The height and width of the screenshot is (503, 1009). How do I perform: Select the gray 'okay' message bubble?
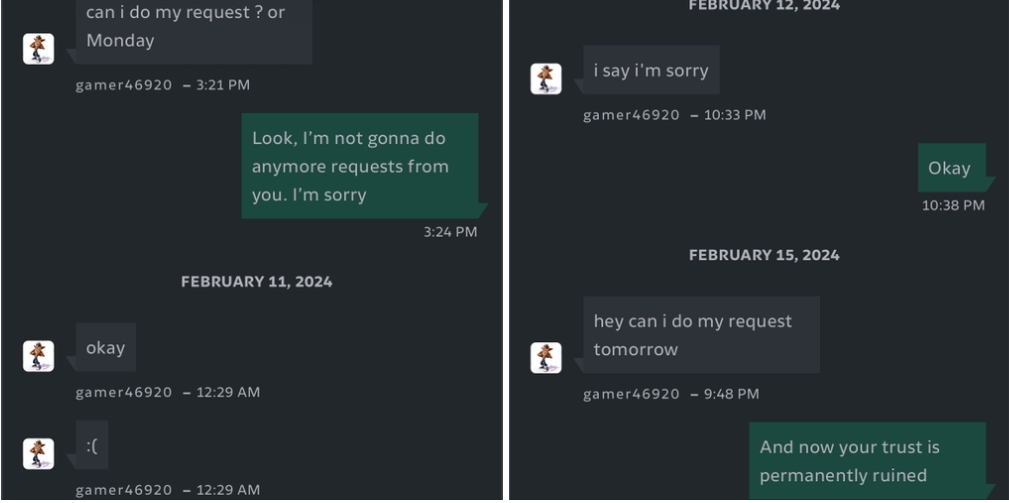(x=106, y=347)
